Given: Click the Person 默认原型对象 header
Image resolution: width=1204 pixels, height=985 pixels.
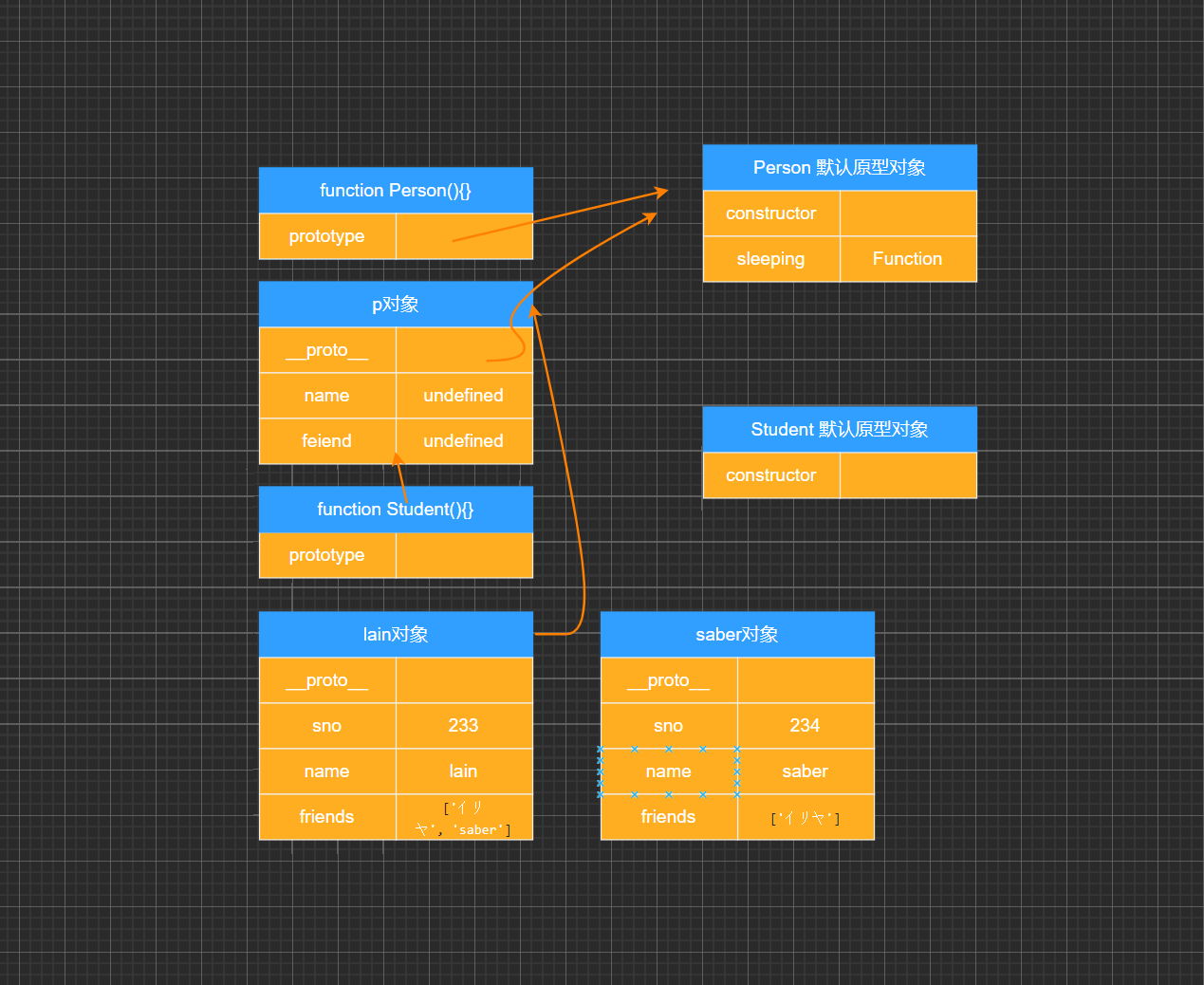Looking at the screenshot, I should [840, 167].
